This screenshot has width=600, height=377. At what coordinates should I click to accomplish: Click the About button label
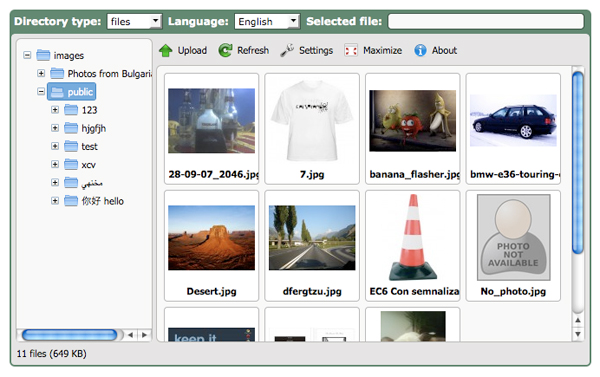pos(444,51)
